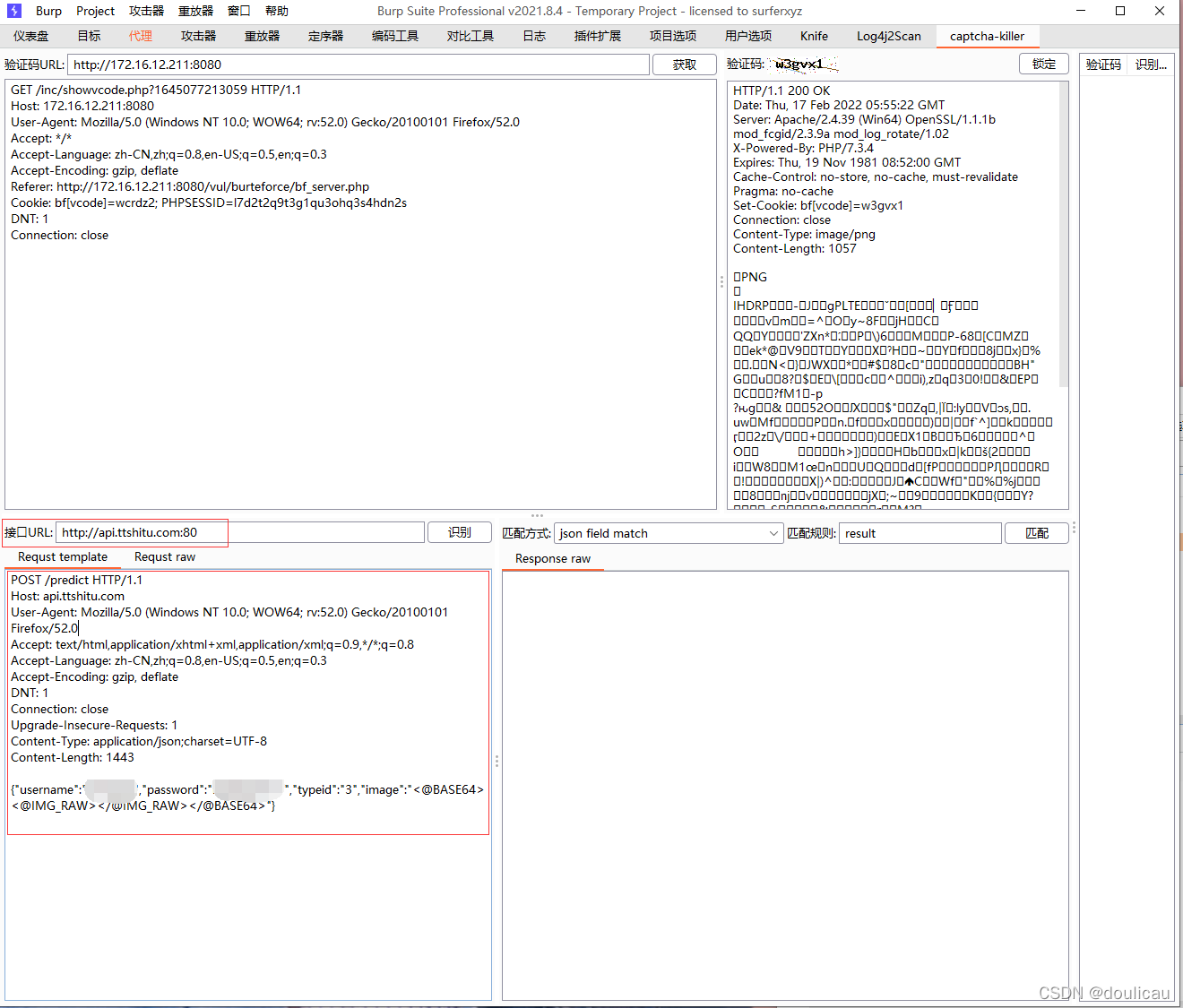Switch to the 攻击器 tab
Viewport: 1183px width, 1008px height.
click(x=198, y=36)
